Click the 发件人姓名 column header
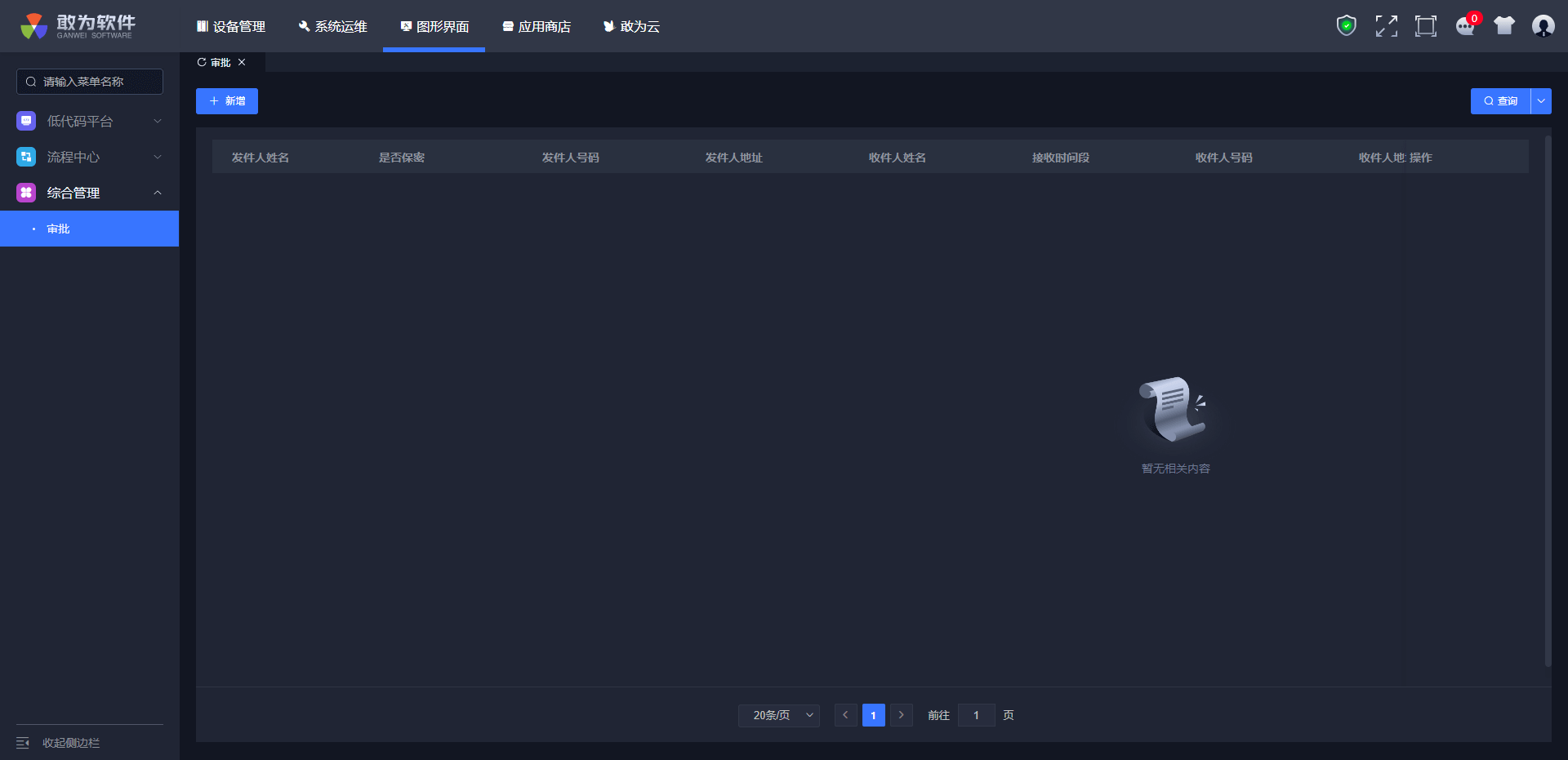 [x=261, y=158]
